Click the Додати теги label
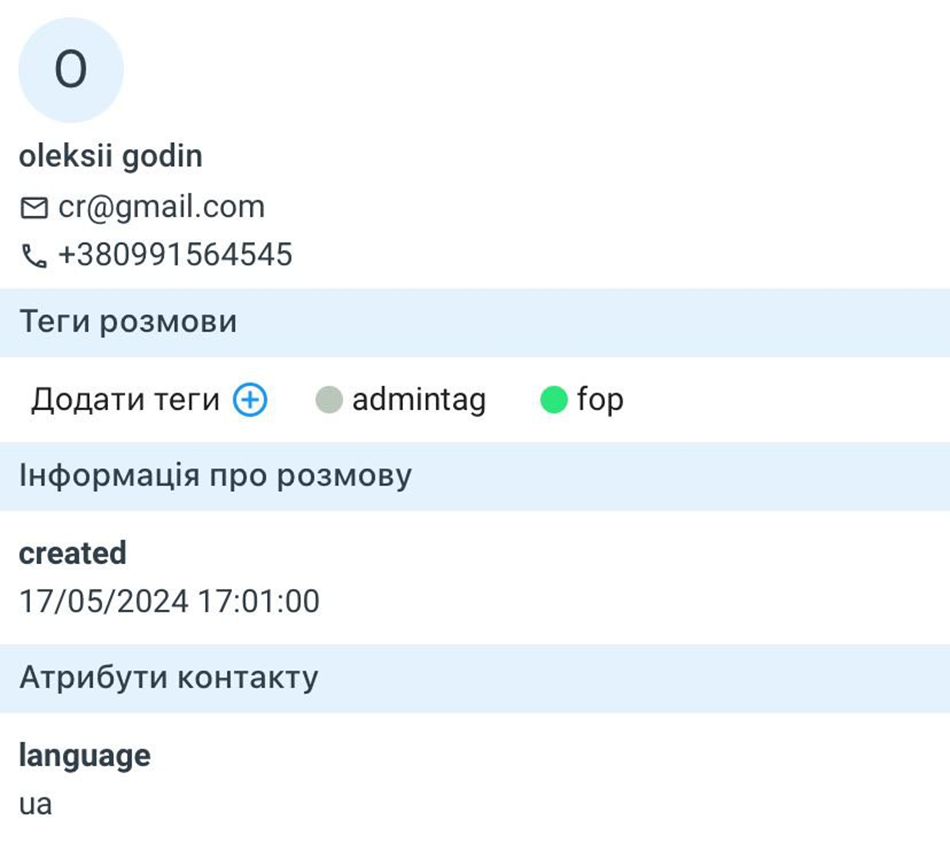Image resolution: width=950 pixels, height=843 pixels. [125, 400]
